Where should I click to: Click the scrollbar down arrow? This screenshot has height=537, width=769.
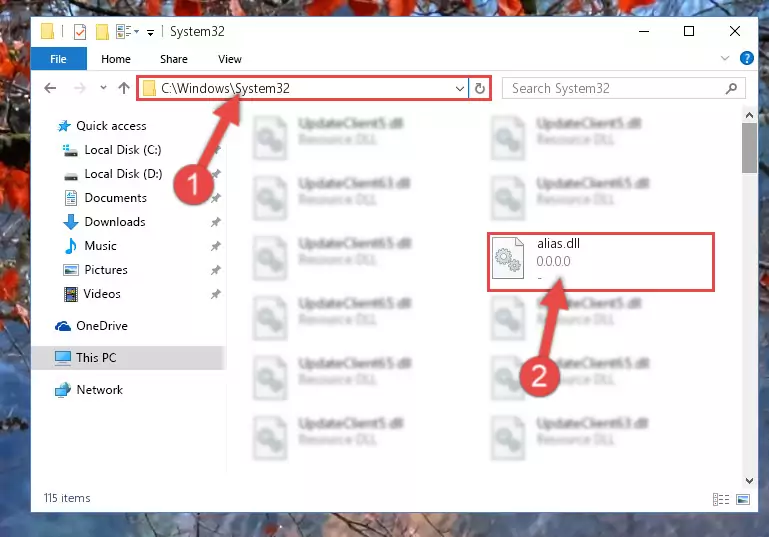click(749, 481)
